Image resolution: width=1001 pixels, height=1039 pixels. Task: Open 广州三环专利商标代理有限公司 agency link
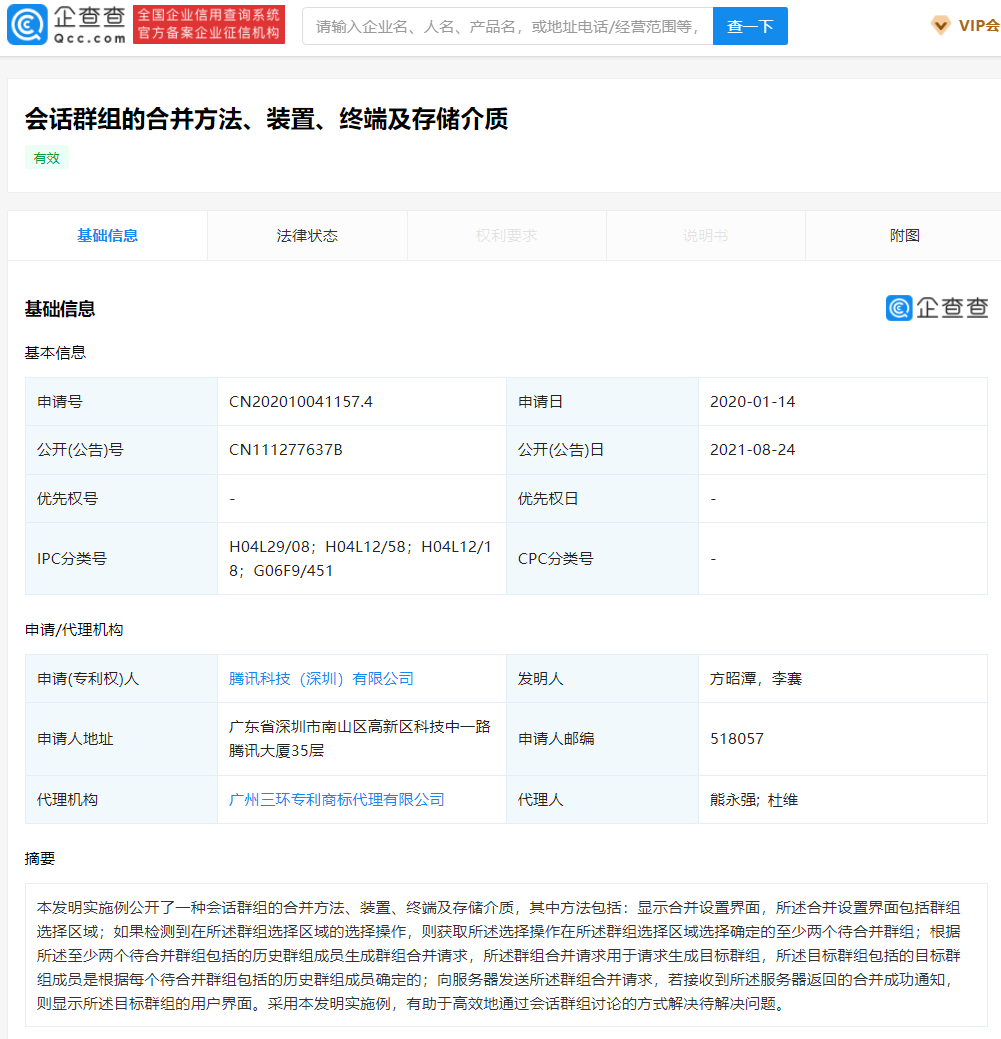[337, 800]
